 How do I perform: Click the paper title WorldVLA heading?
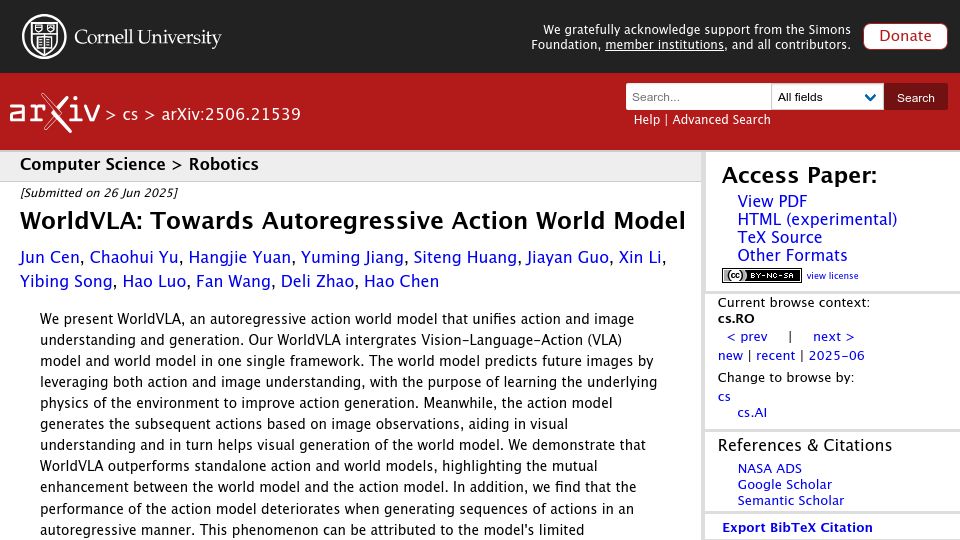(x=353, y=220)
